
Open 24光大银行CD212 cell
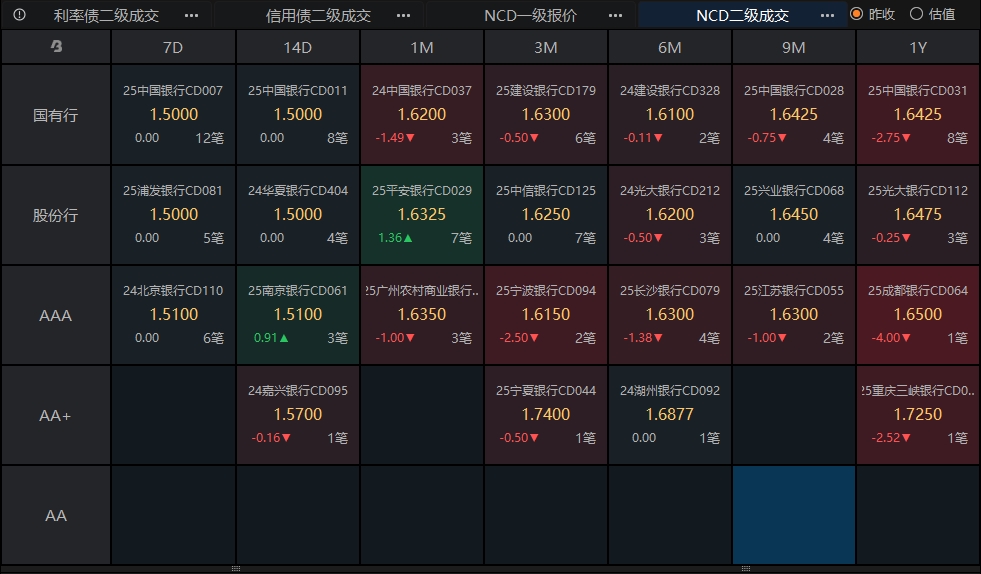669,215
